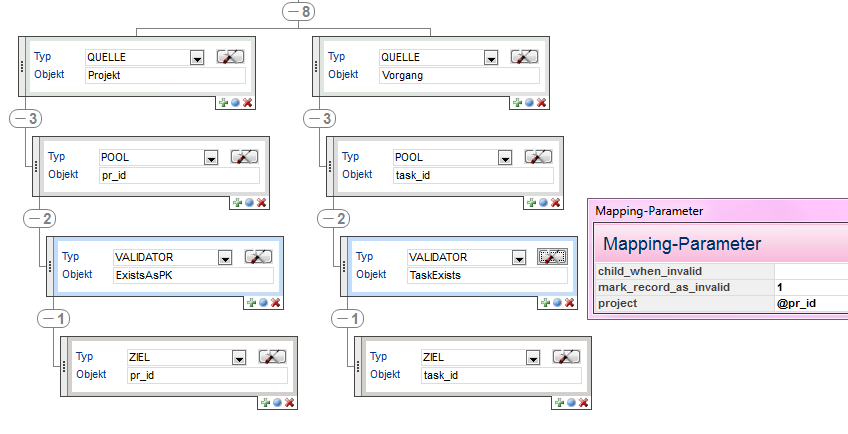Image resolution: width=848 pixels, height=434 pixels.
Task: Open Typ dropdown of ZIEL pr_id node
Action: point(239,358)
